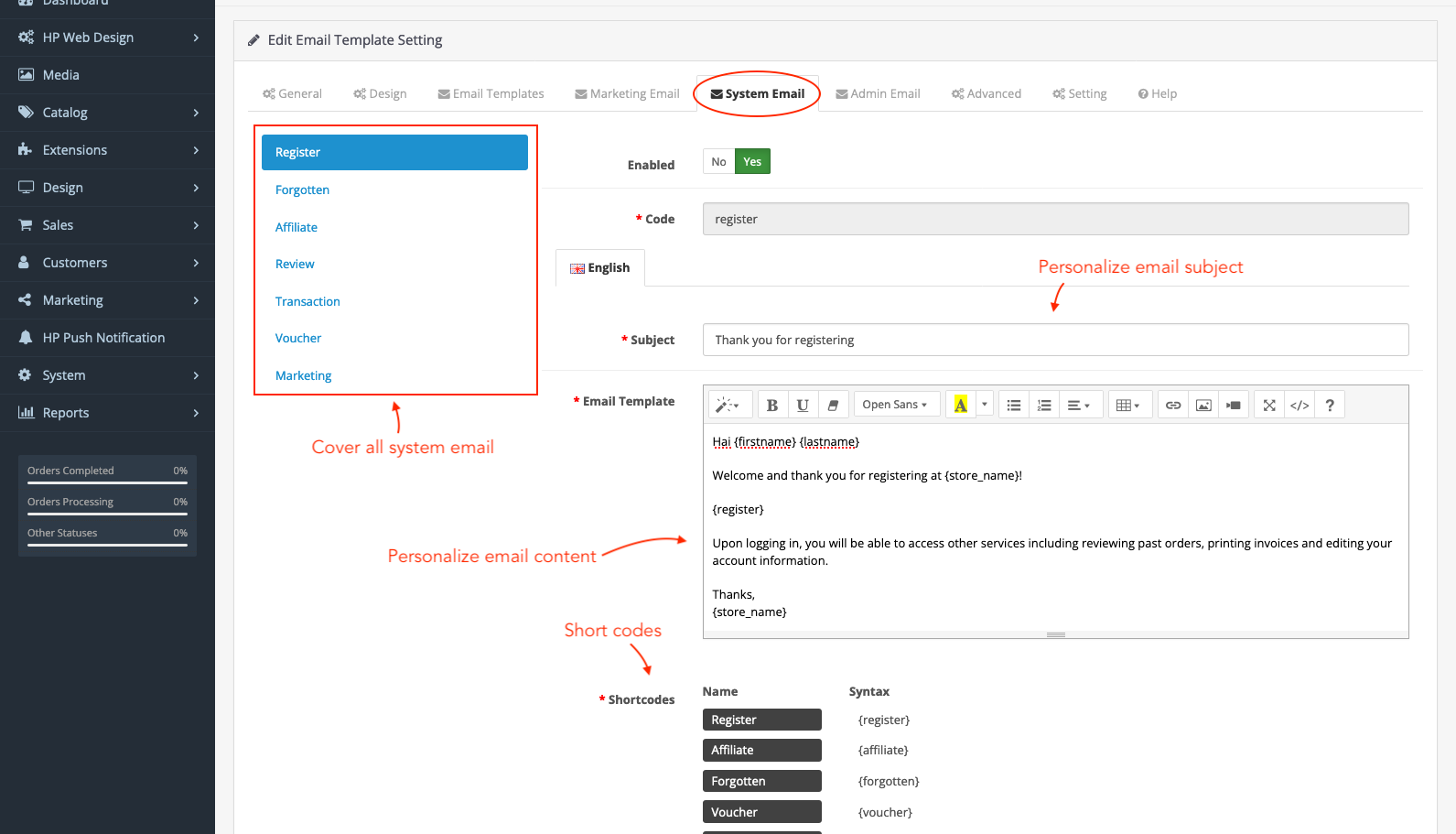Set Enabled to No

coord(718,162)
